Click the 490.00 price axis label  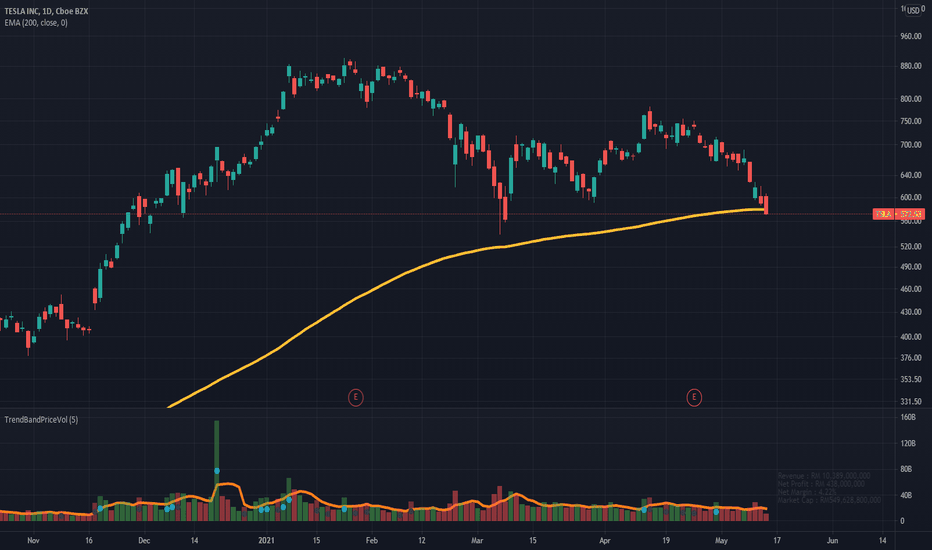[910, 267]
